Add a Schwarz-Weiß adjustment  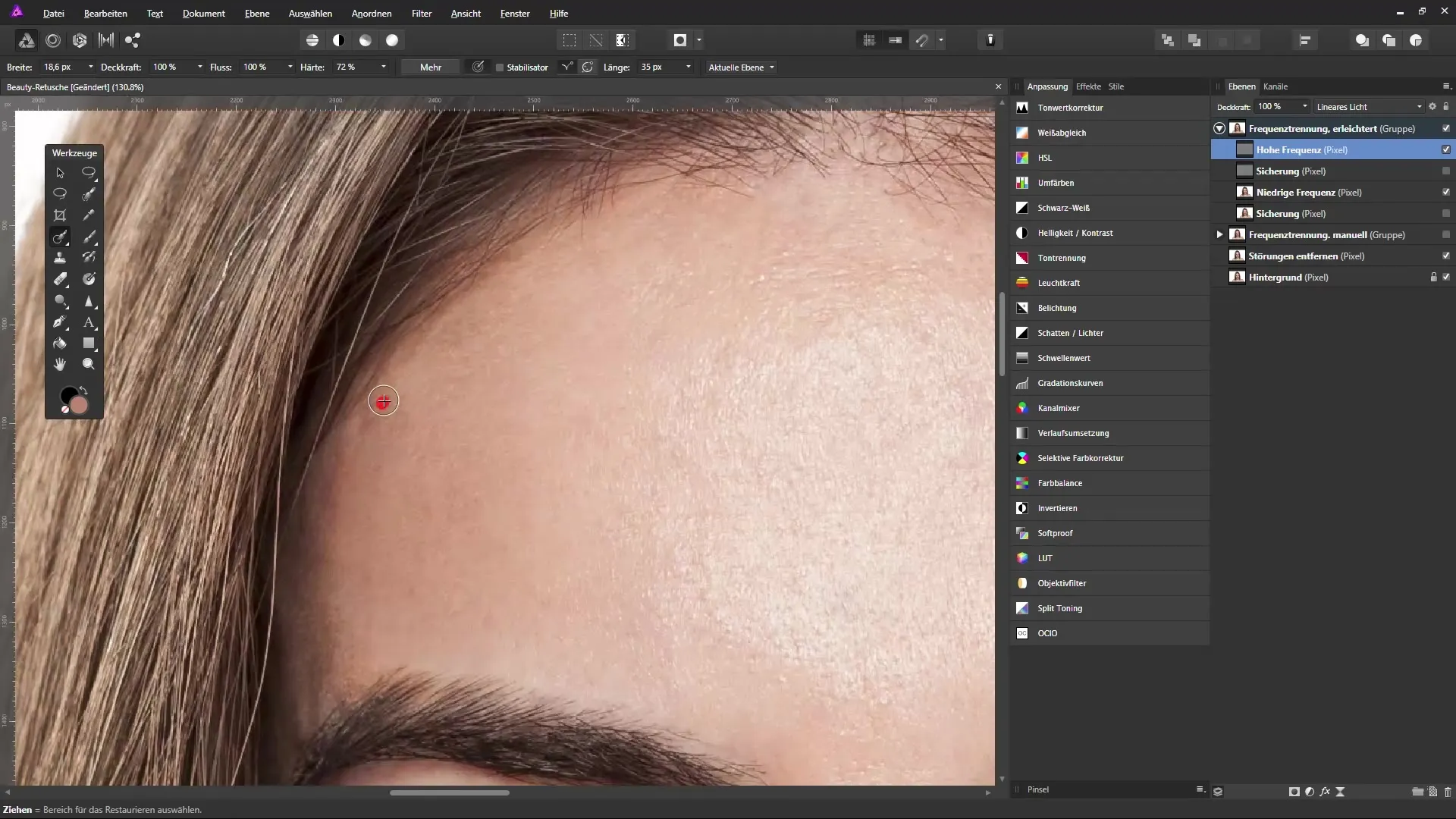pyautogui.click(x=1109, y=208)
